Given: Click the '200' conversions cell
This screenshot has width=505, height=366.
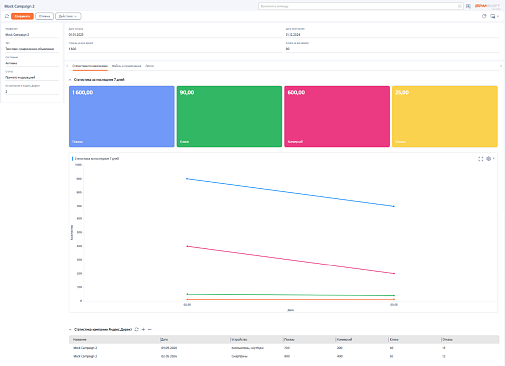Looking at the screenshot, I should (x=339, y=348).
